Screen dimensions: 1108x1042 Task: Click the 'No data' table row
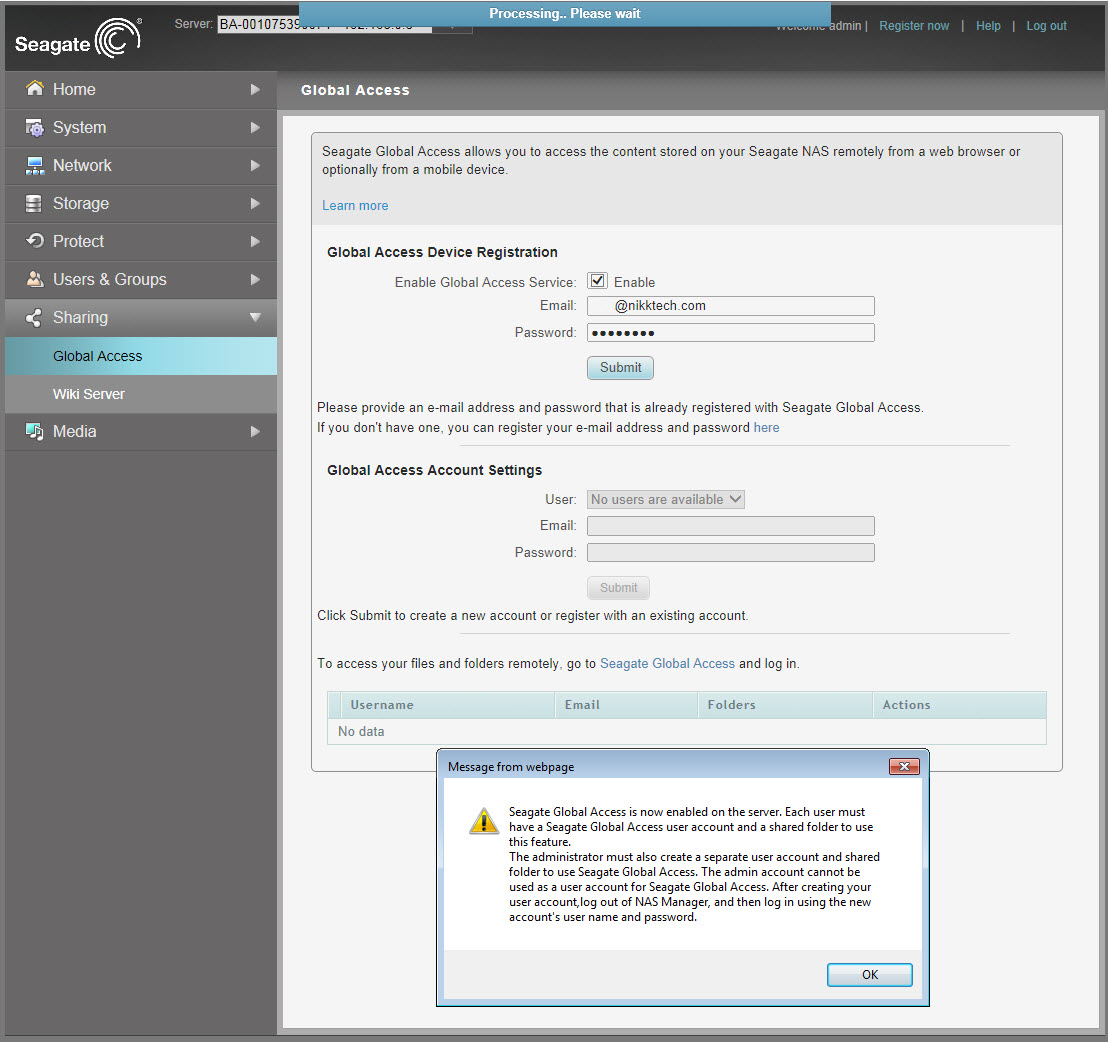[687, 731]
